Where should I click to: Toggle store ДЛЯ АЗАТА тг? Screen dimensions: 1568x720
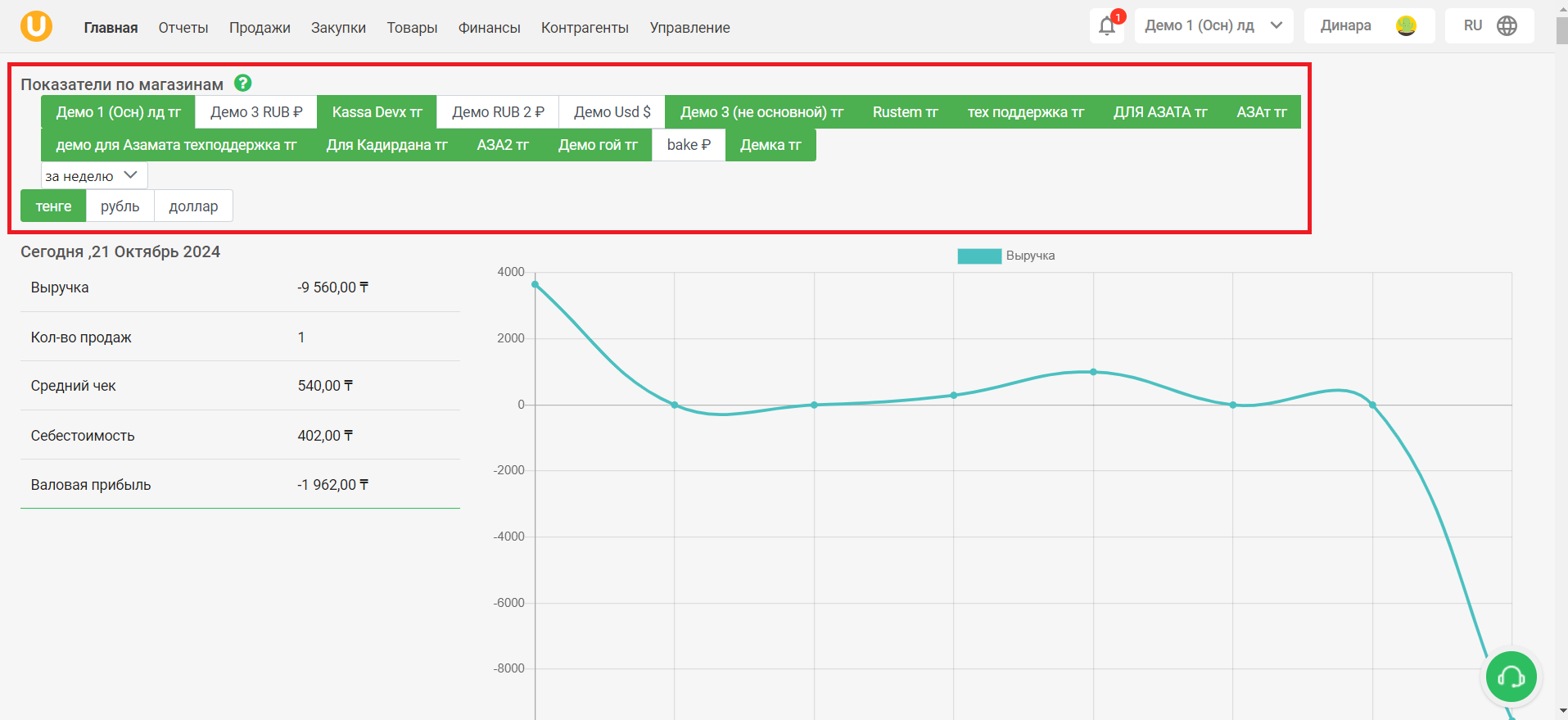[x=1160, y=112]
